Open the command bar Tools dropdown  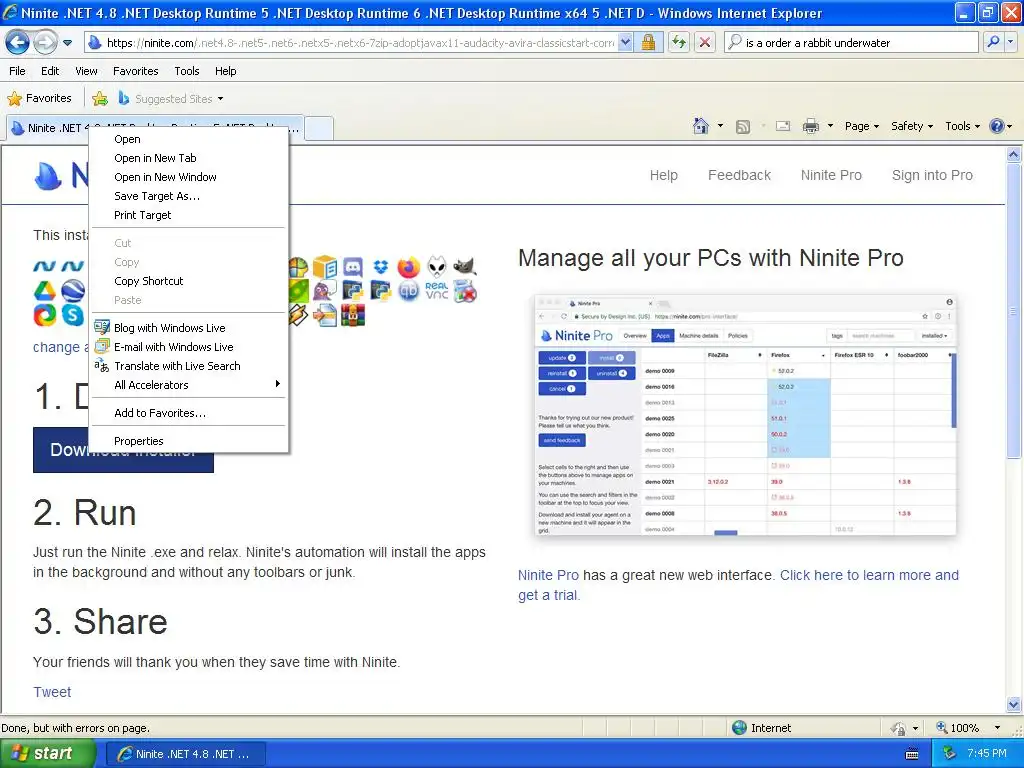tap(962, 126)
